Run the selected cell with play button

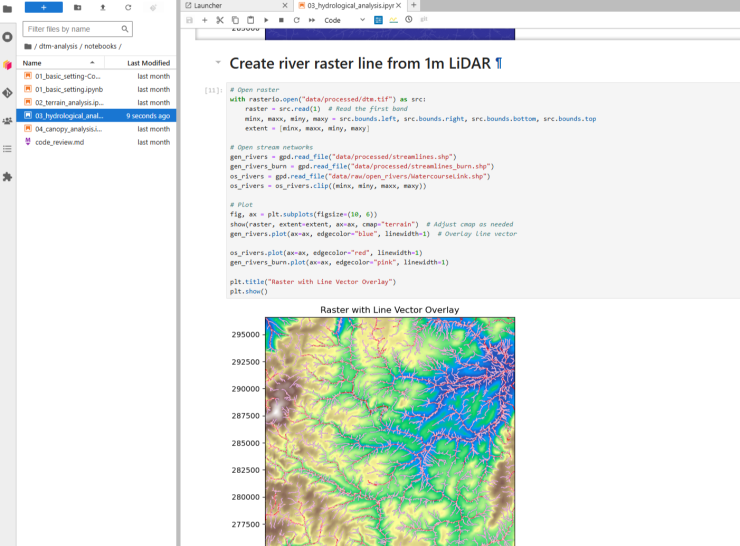266,20
